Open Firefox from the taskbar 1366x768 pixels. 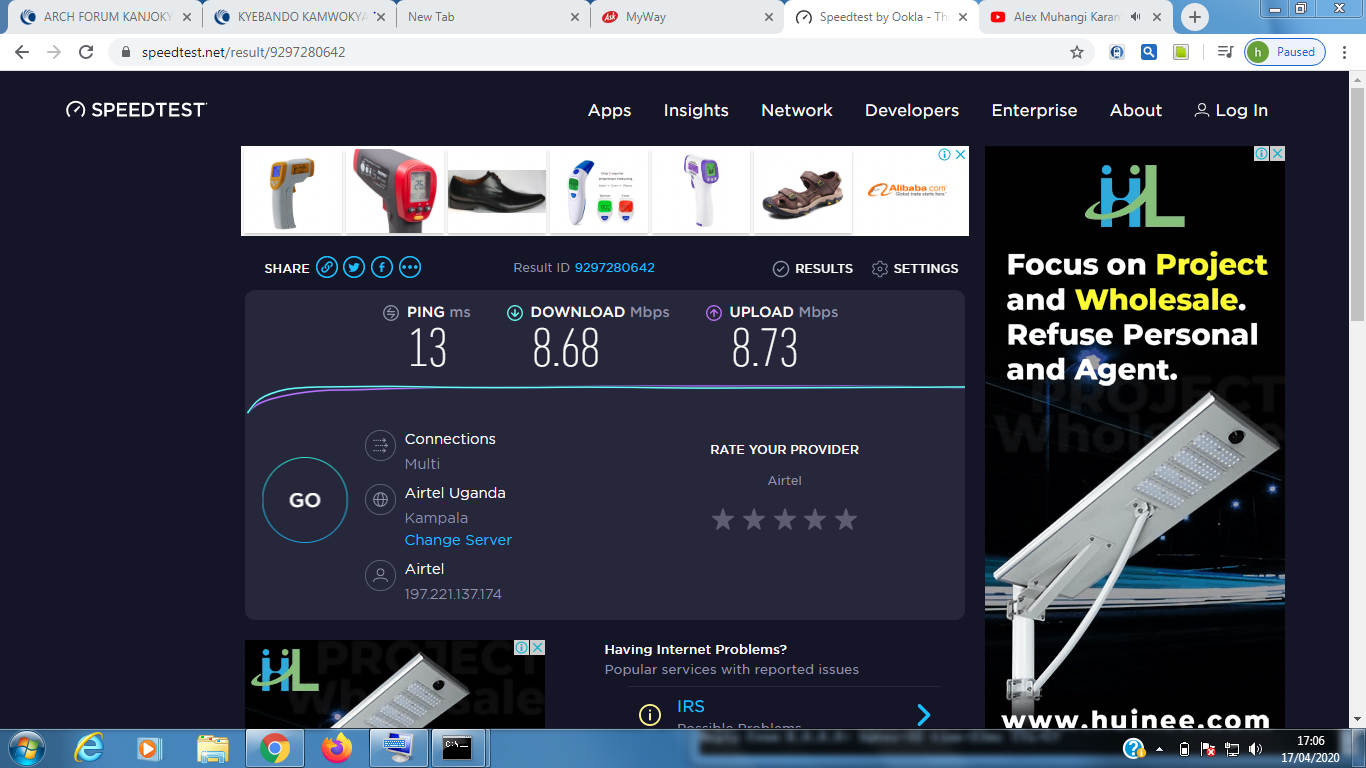pos(337,747)
